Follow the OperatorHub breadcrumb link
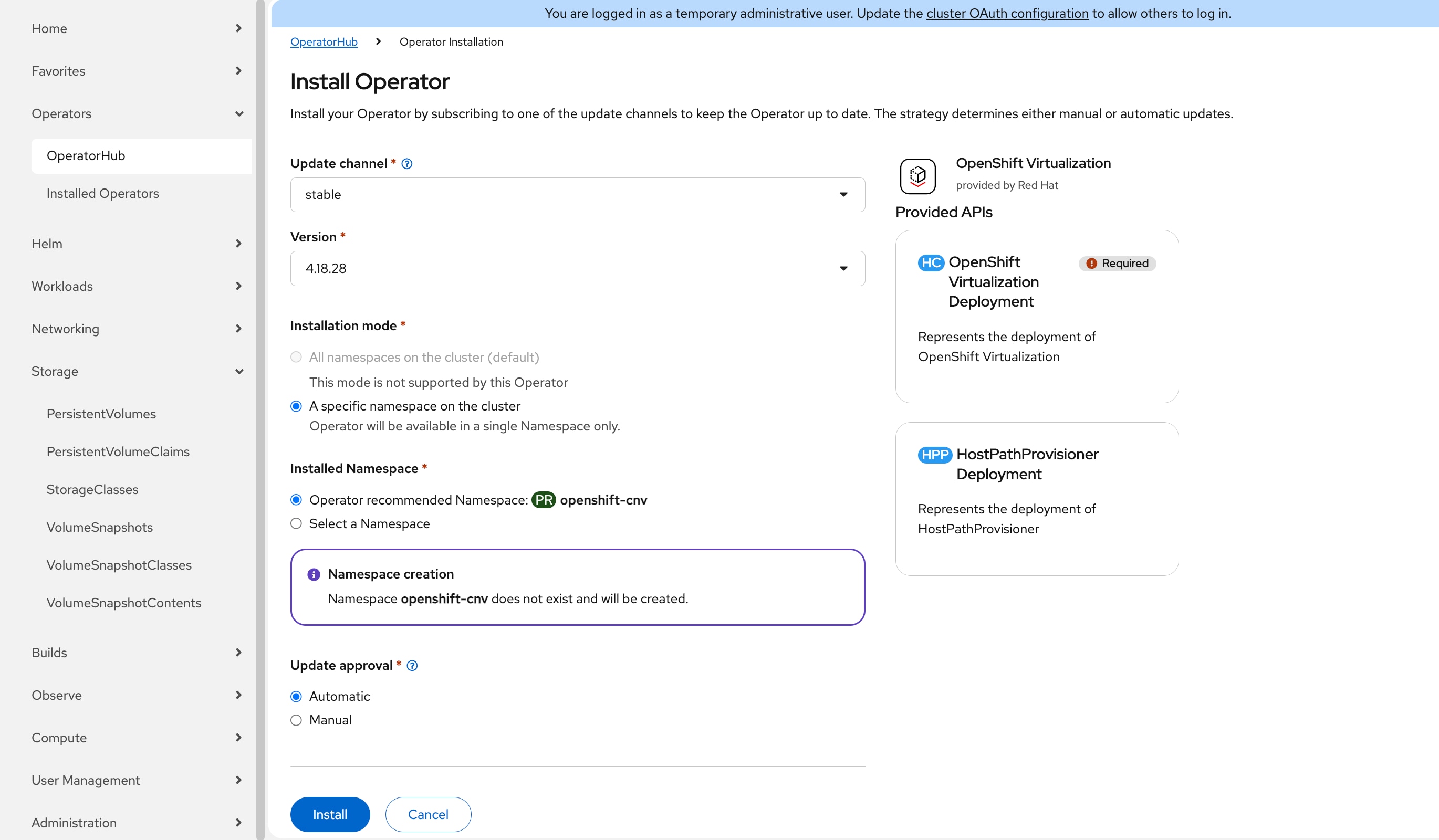Screen dimensions: 1439x840 click(x=324, y=41)
